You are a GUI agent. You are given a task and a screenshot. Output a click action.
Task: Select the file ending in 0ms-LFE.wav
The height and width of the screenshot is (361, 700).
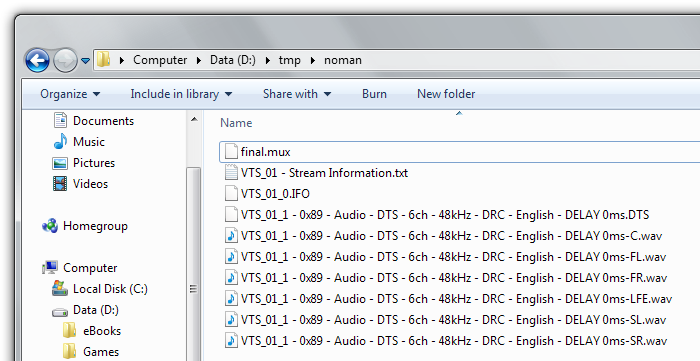(x=456, y=299)
